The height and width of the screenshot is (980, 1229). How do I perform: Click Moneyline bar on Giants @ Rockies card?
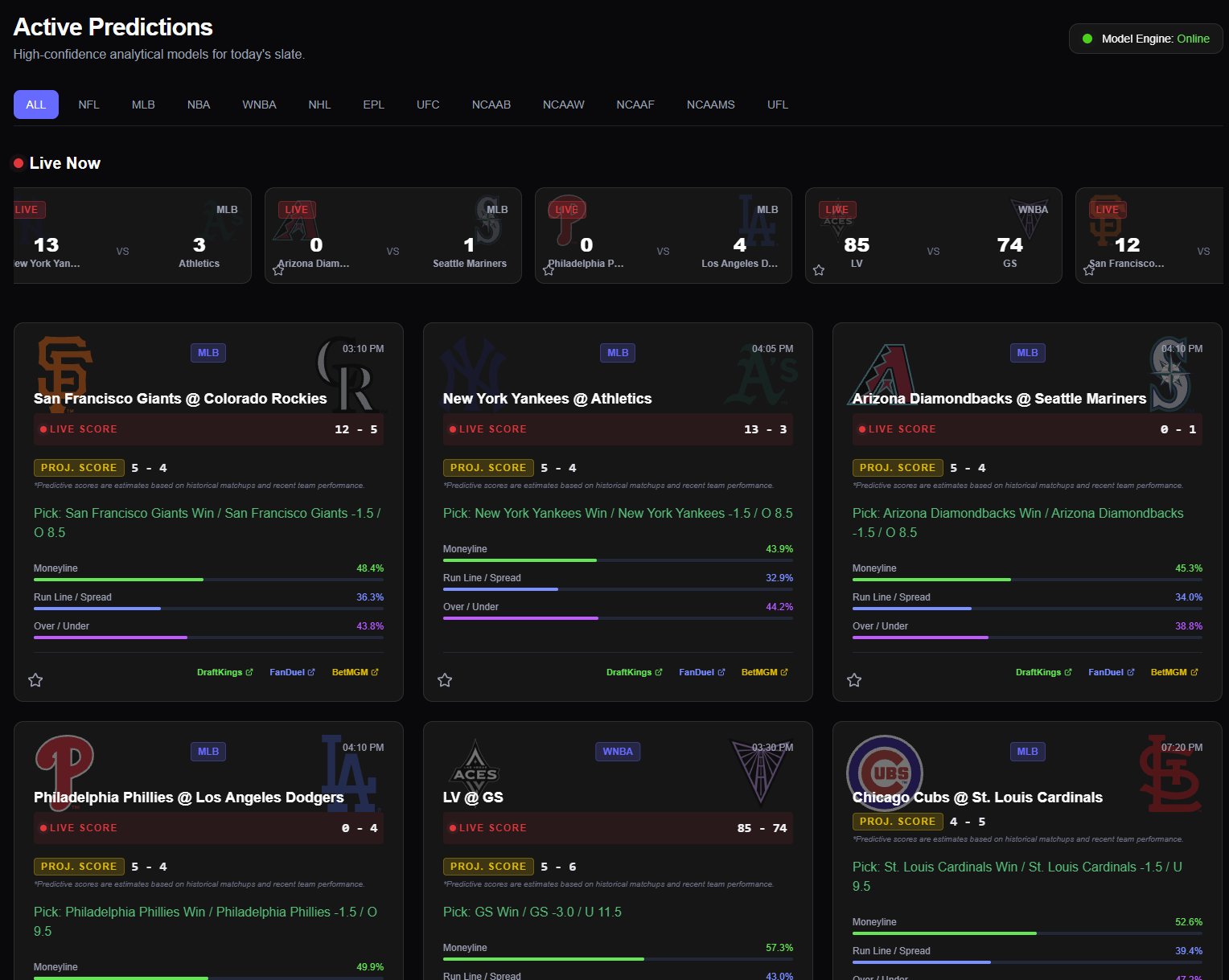[x=208, y=580]
